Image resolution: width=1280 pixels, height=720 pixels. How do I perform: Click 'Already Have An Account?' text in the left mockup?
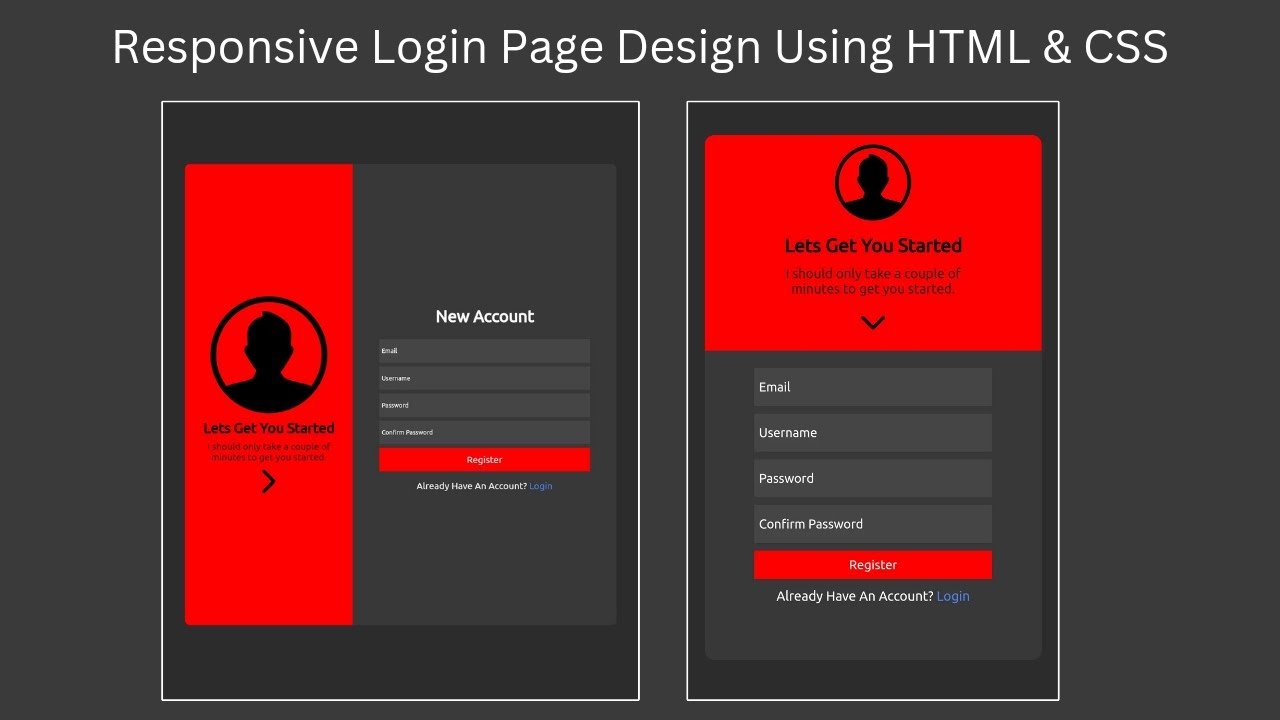472,486
